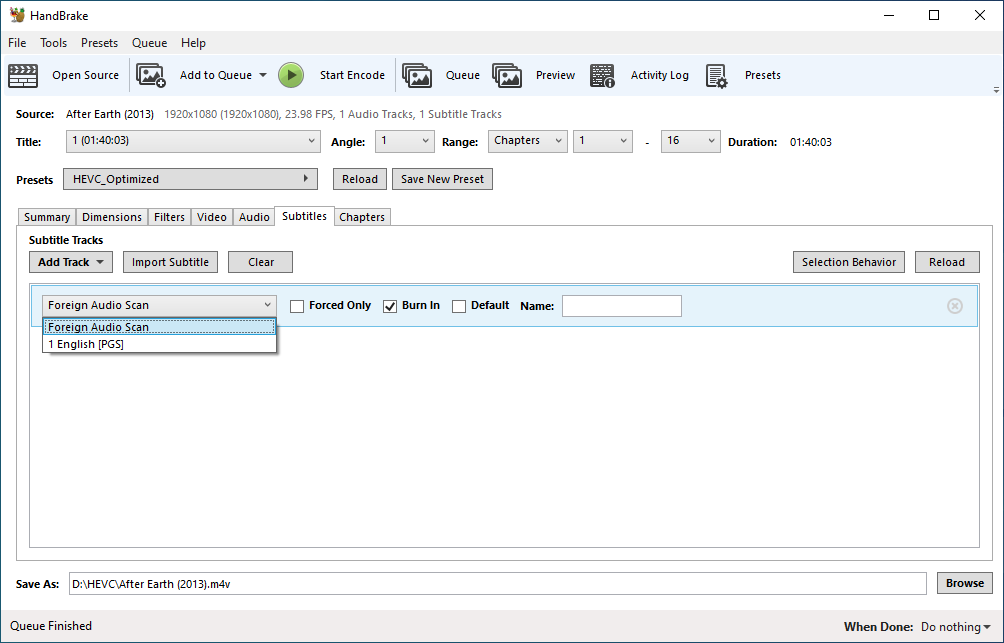Enable the Default subtitle checkbox

pyautogui.click(x=459, y=306)
